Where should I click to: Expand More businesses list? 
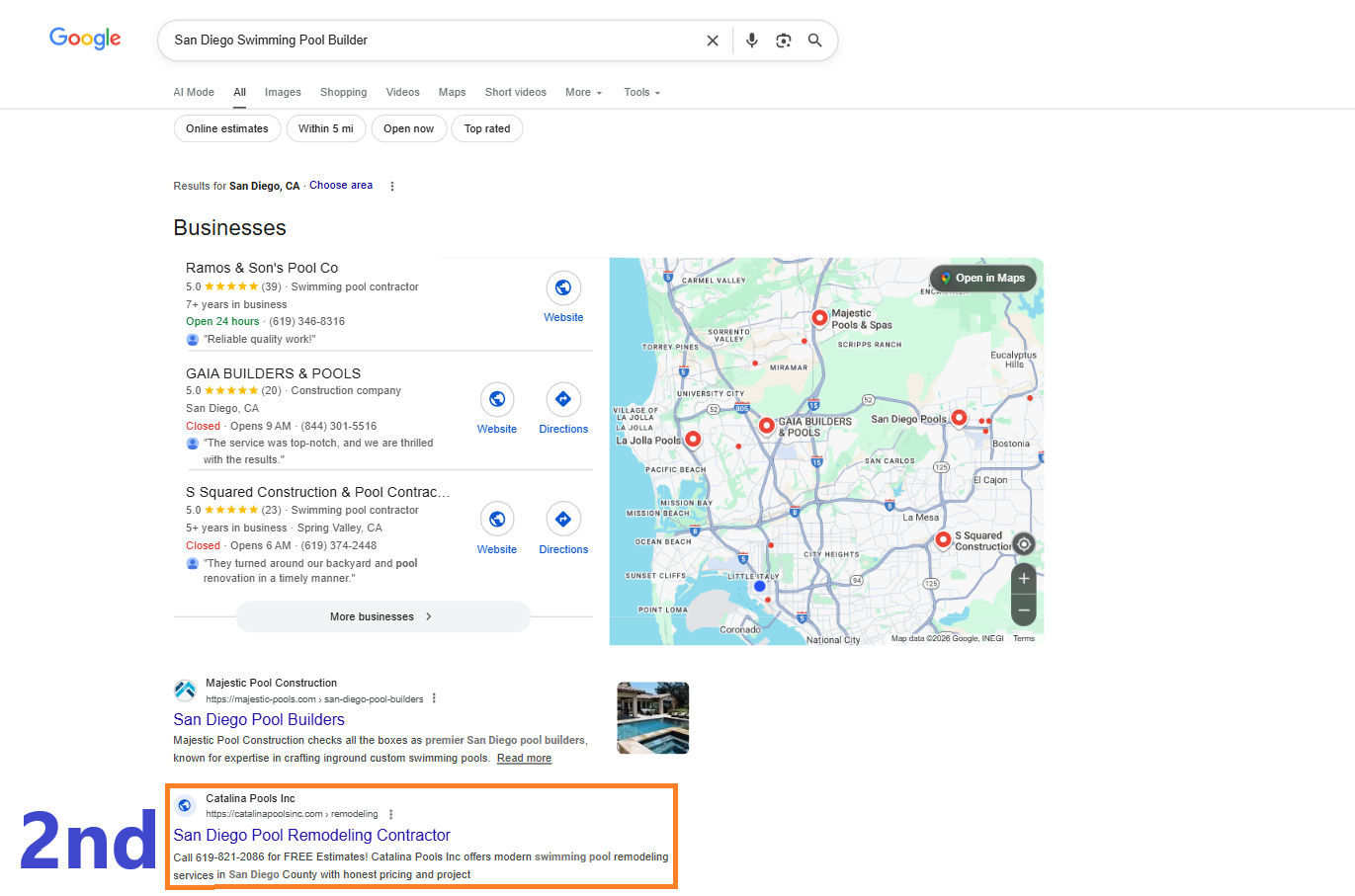[x=382, y=616]
